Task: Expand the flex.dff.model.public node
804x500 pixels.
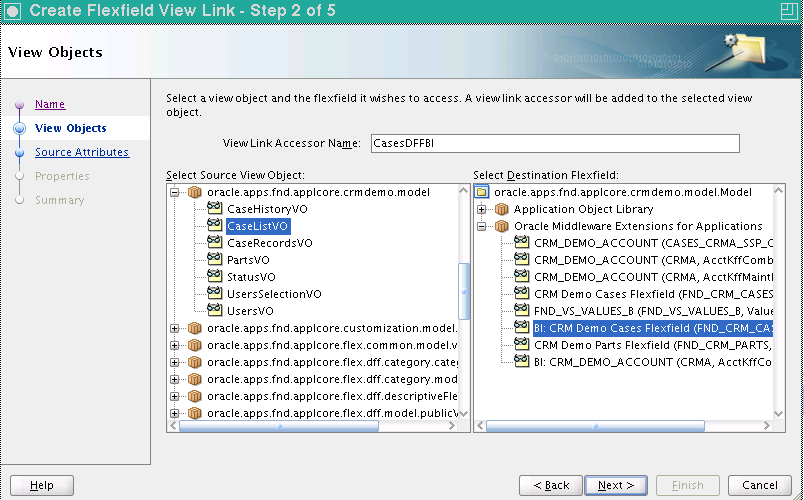Action: pos(174,413)
